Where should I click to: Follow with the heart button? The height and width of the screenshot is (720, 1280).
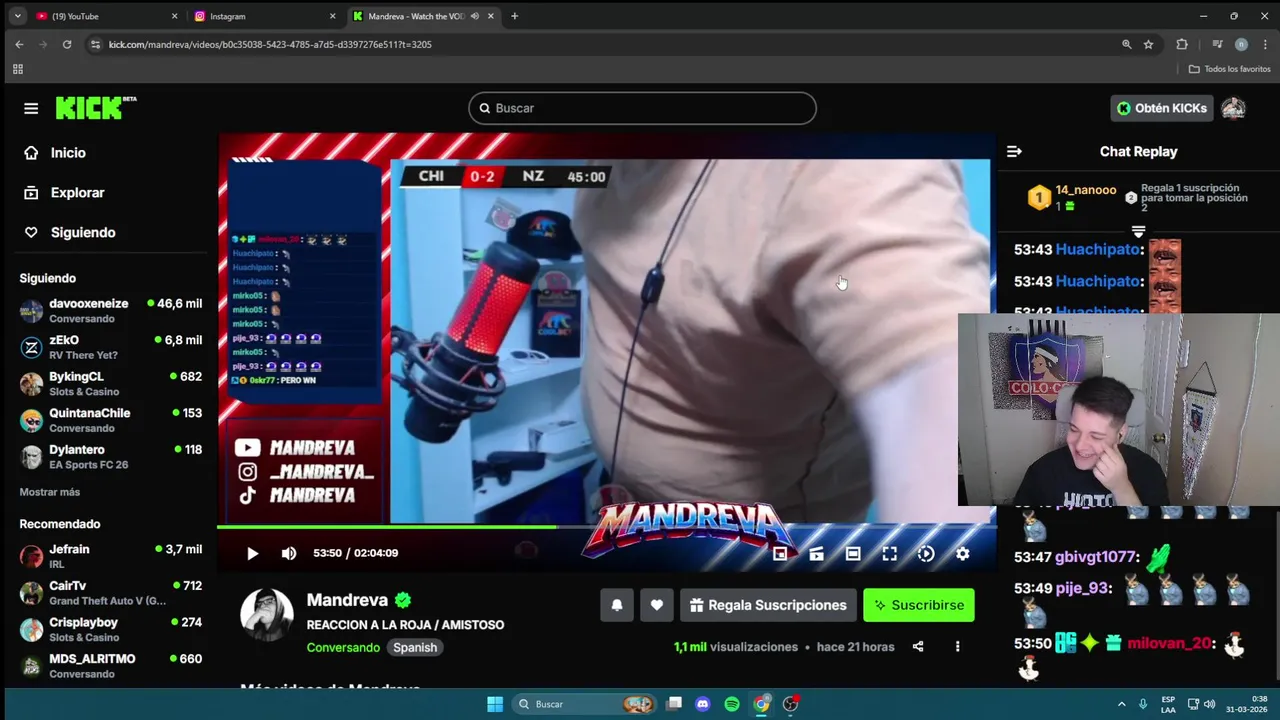(657, 605)
